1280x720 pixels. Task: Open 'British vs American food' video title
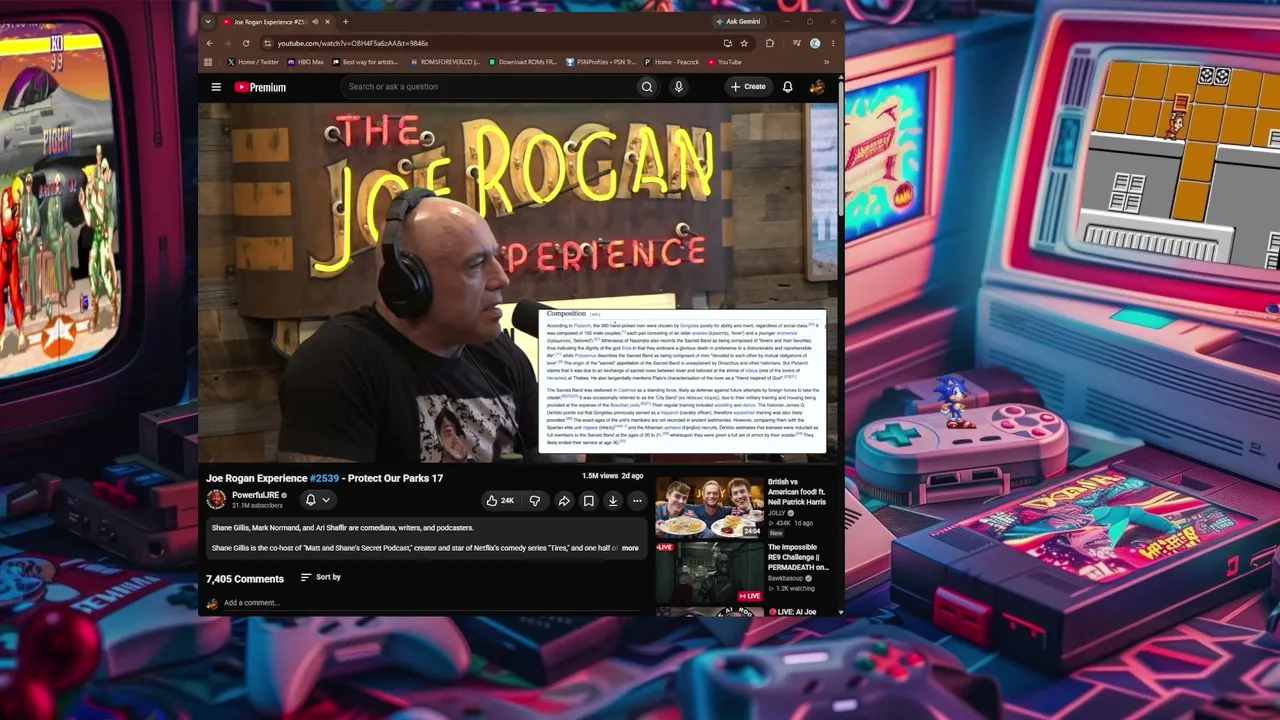click(797, 492)
